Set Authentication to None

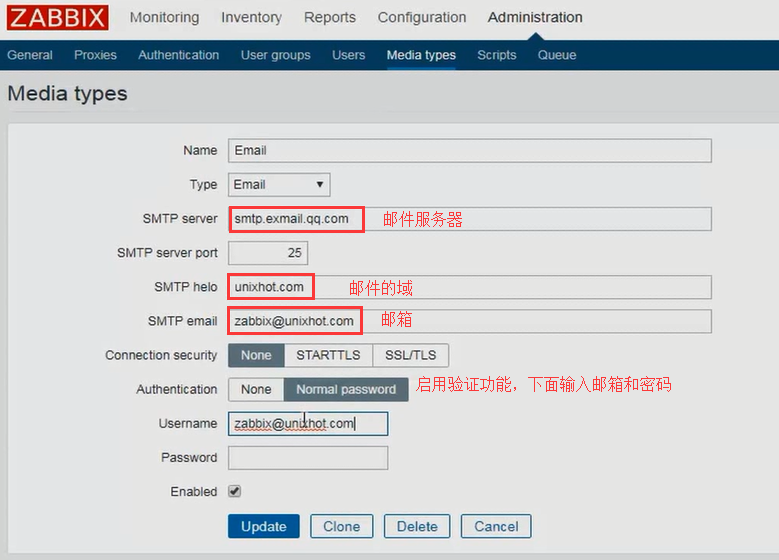tap(256, 390)
